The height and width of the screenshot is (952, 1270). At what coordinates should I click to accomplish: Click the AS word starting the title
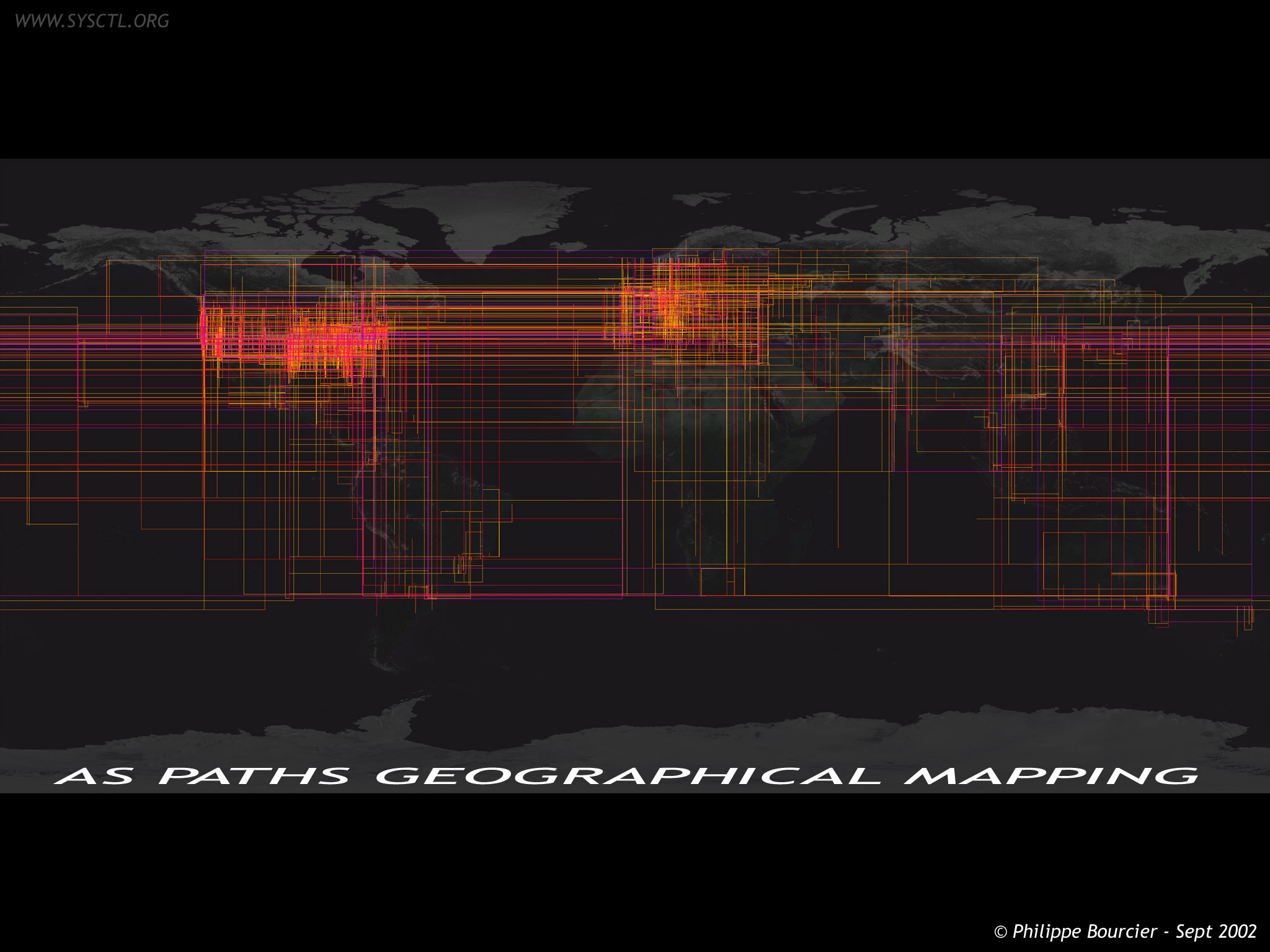coord(94,776)
